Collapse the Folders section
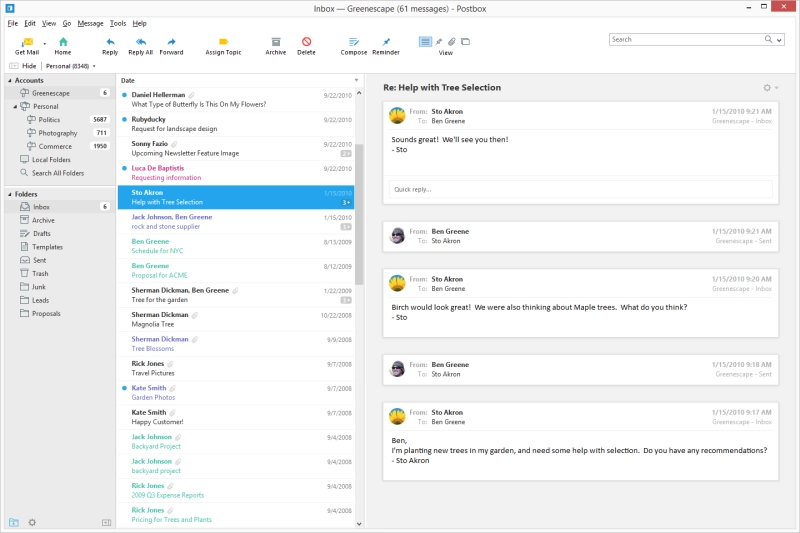Screen dimensions: 800x533 10,194
